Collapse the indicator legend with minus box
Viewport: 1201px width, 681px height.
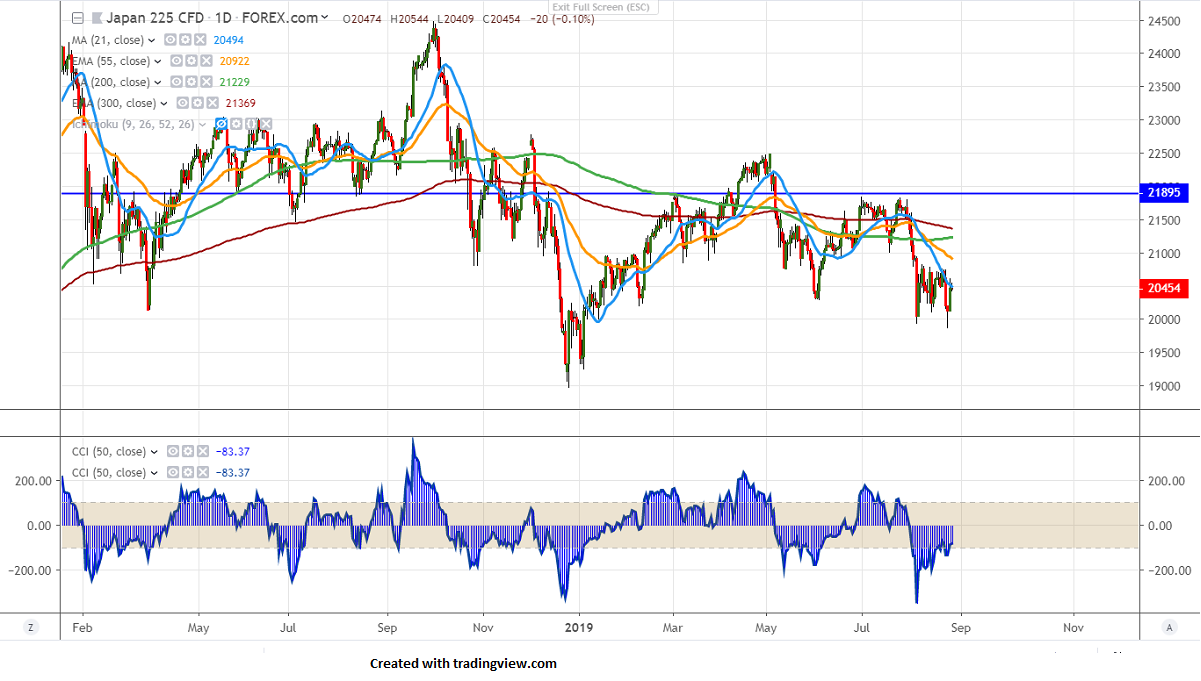click(x=78, y=18)
